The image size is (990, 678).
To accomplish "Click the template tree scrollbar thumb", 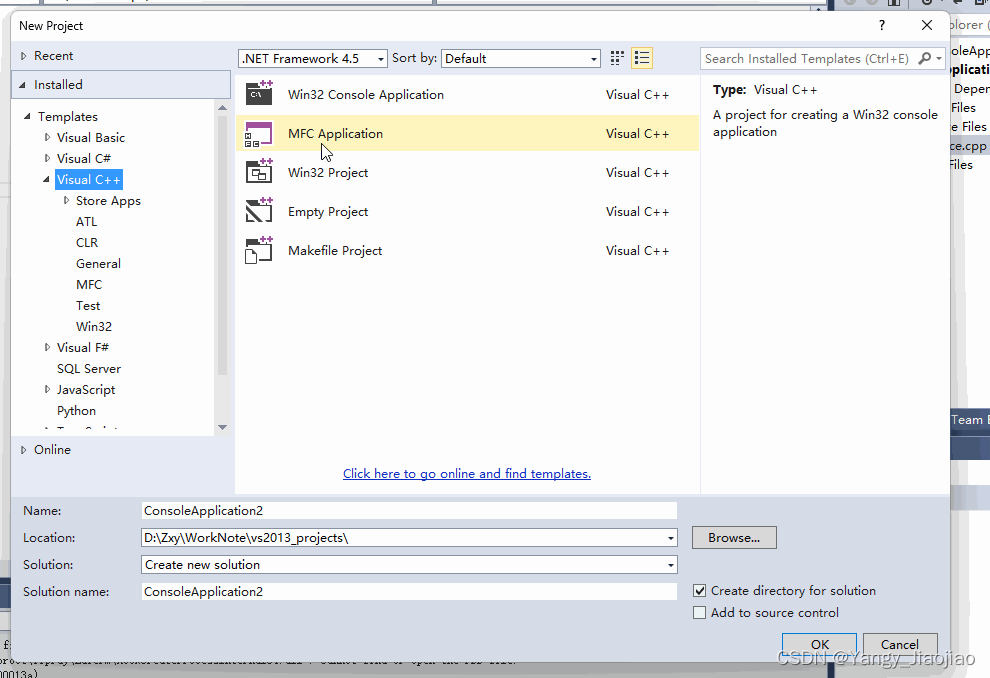I will pos(222,245).
